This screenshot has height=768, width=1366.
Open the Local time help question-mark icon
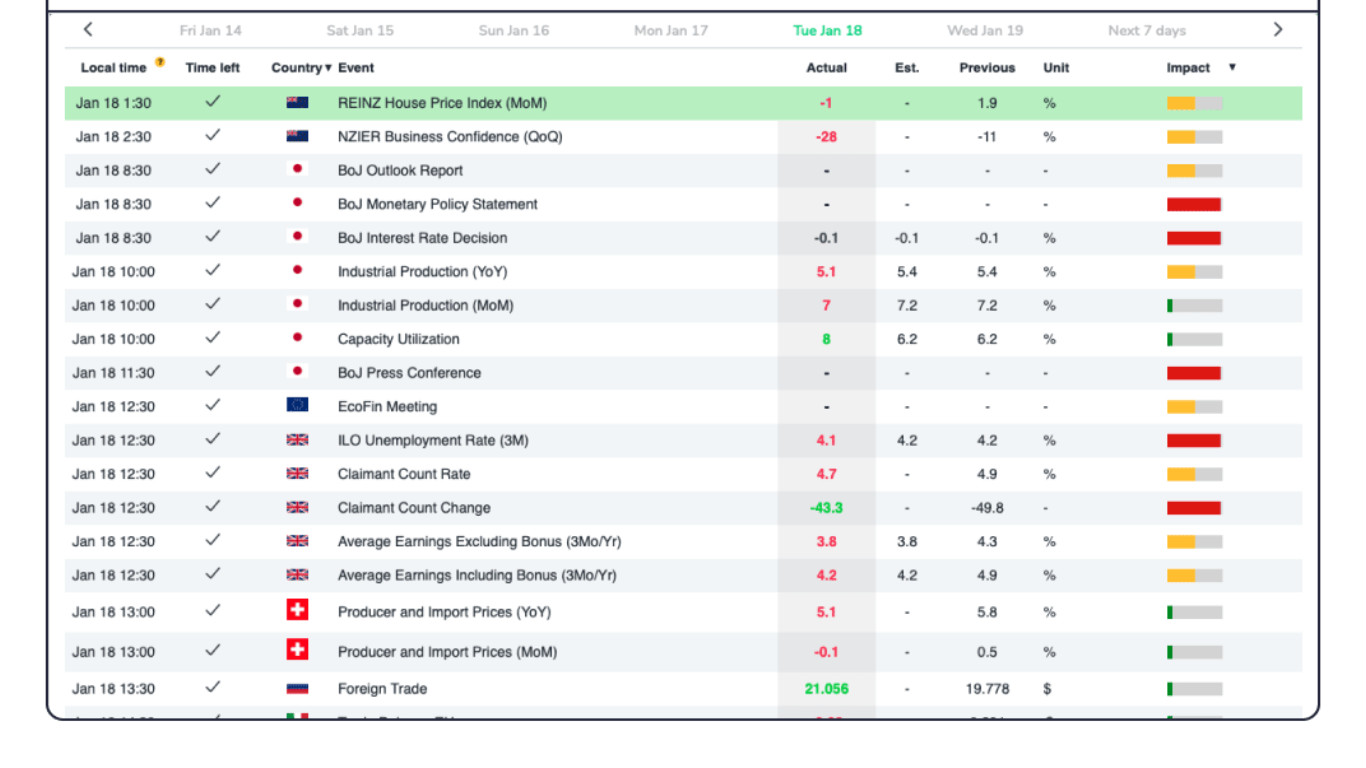click(160, 63)
